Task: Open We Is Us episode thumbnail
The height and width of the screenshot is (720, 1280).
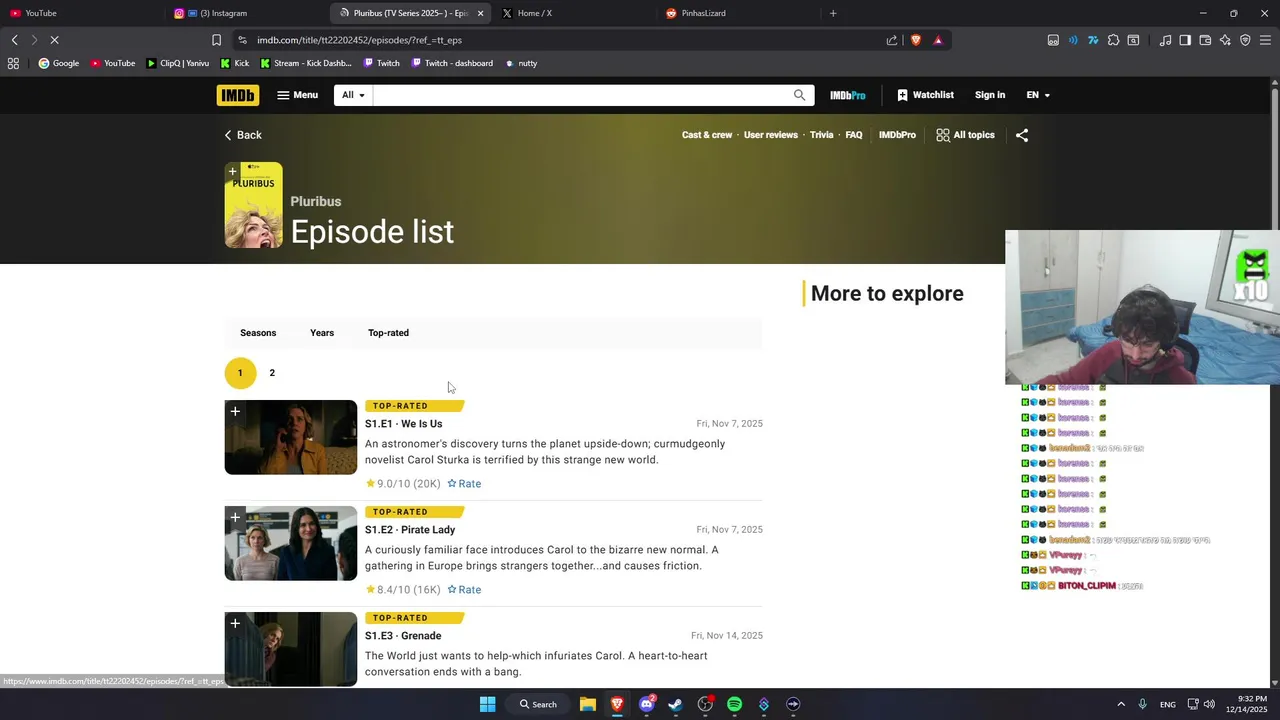Action: (291, 437)
